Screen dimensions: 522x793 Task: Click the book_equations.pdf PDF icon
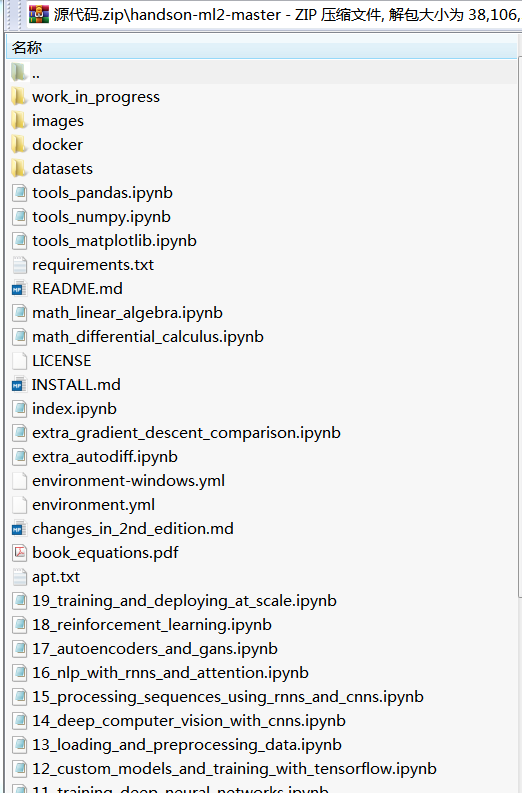click(x=19, y=553)
